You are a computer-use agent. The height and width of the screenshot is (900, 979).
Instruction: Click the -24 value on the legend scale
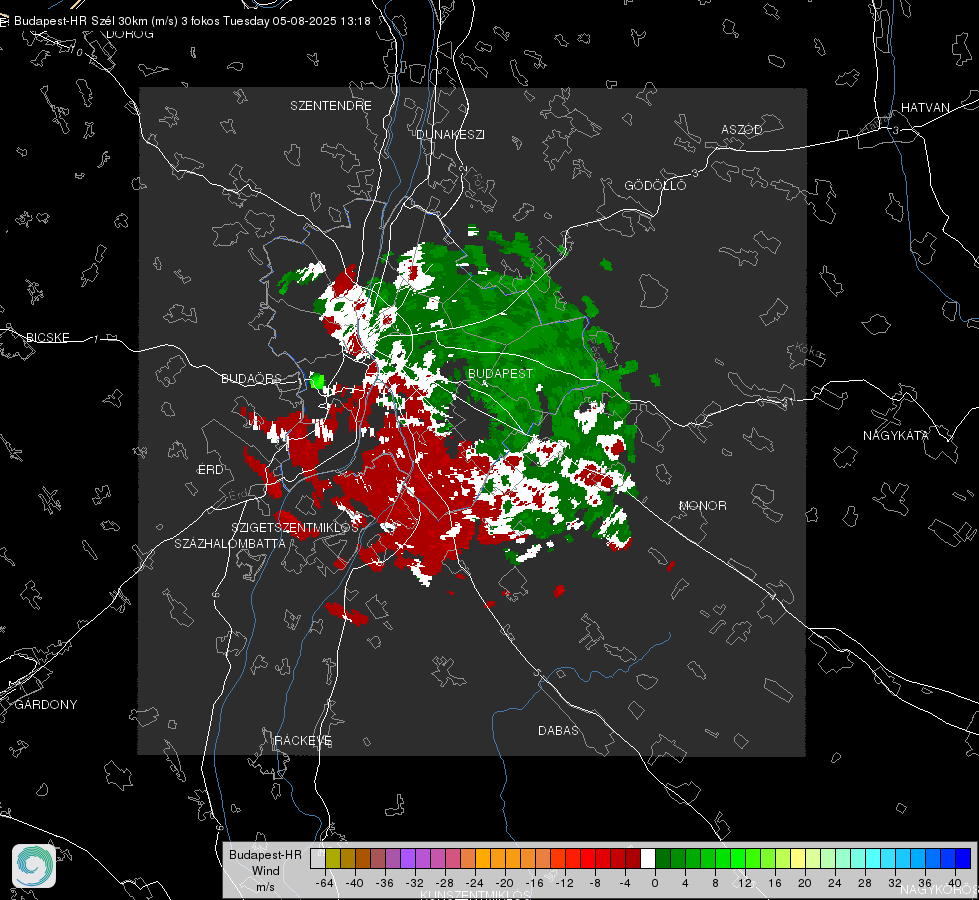[475, 883]
